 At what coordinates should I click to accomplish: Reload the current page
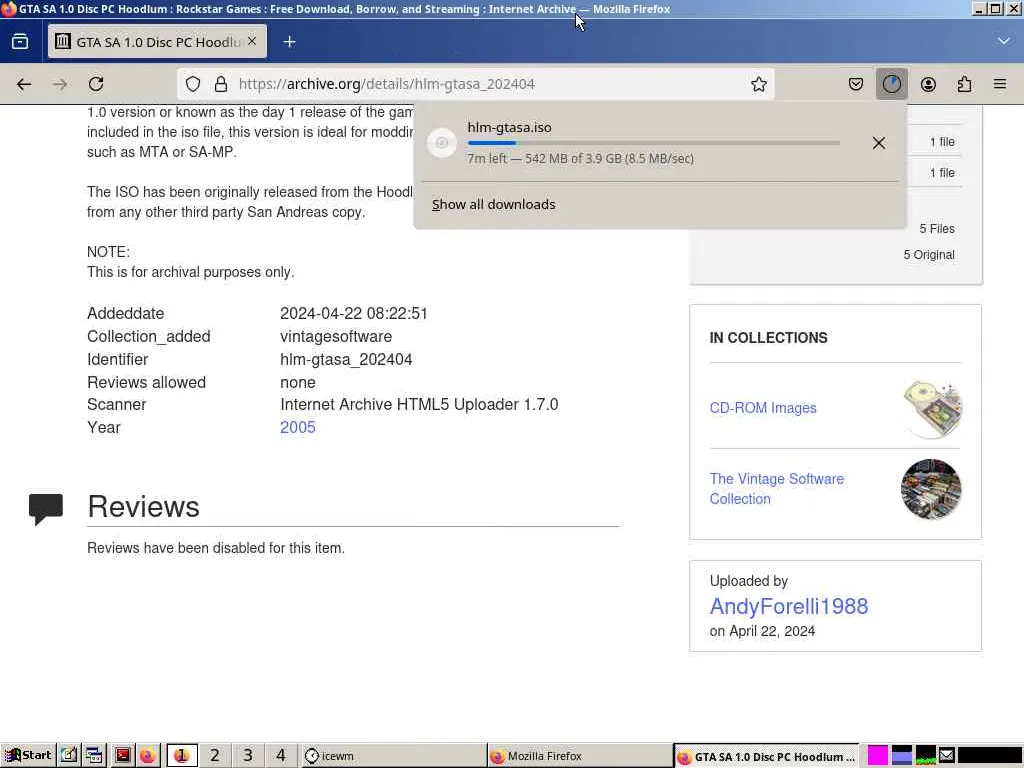96,84
